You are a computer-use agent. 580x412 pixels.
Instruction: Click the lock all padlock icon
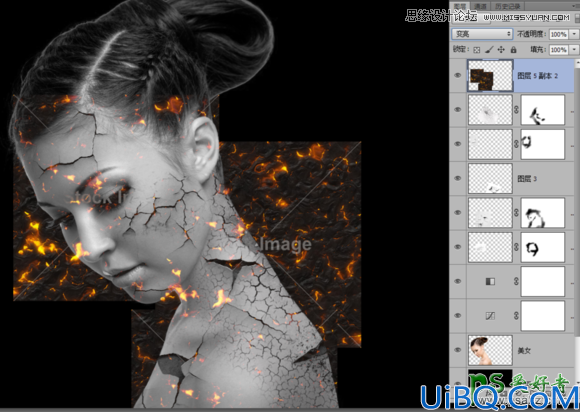coord(513,50)
